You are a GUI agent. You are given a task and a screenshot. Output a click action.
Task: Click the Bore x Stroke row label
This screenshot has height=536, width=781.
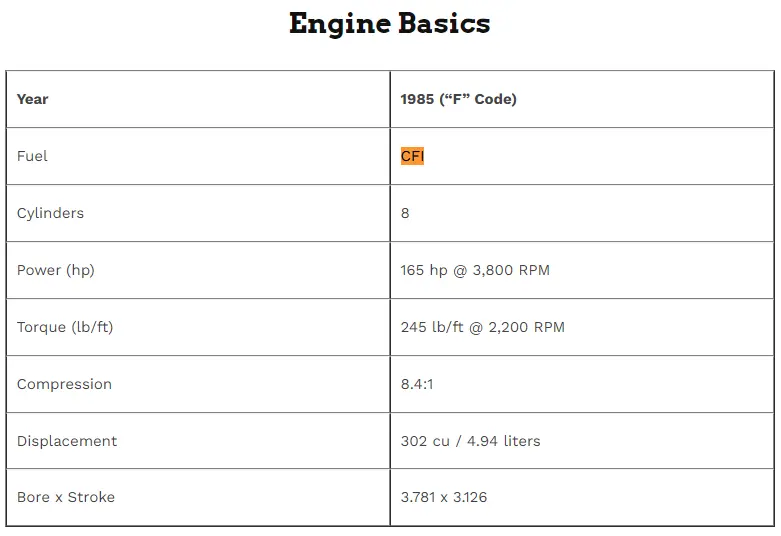click(66, 497)
